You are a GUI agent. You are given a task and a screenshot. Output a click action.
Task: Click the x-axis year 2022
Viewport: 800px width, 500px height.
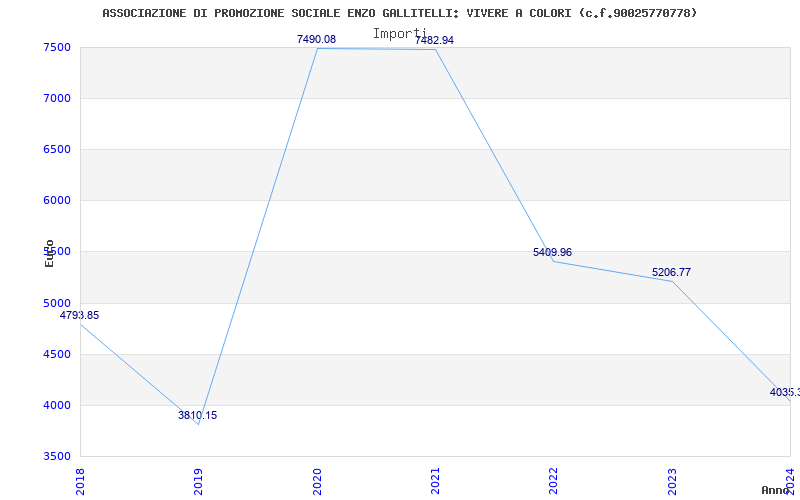553,481
